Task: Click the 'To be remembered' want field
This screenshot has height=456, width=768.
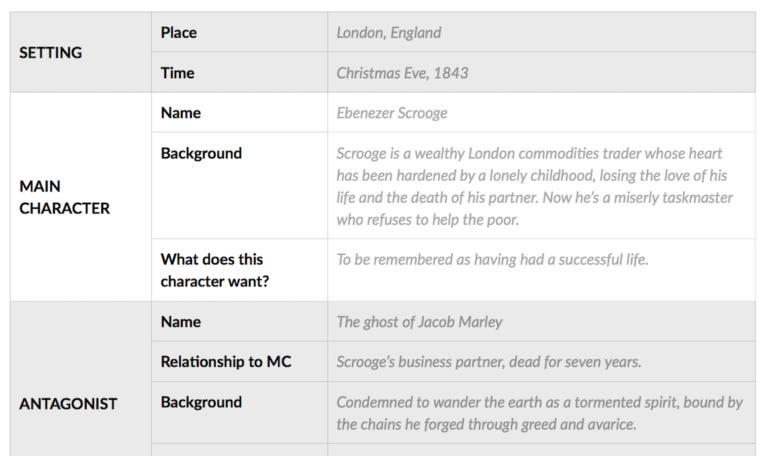Action: [492, 260]
